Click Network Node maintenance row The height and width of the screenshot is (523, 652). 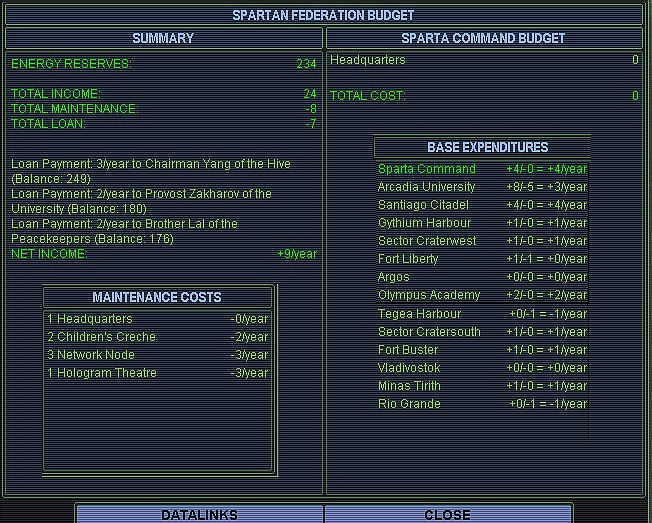[158, 355]
